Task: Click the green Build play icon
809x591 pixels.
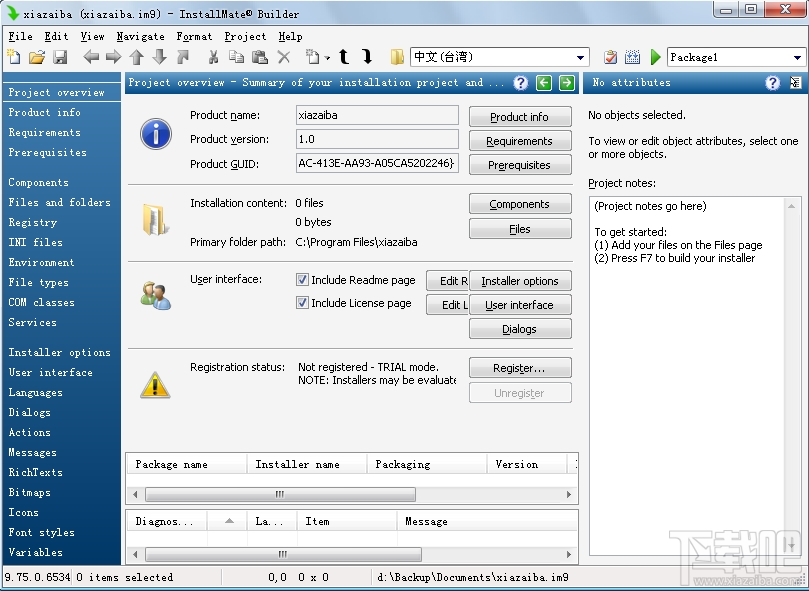Action: pos(656,57)
